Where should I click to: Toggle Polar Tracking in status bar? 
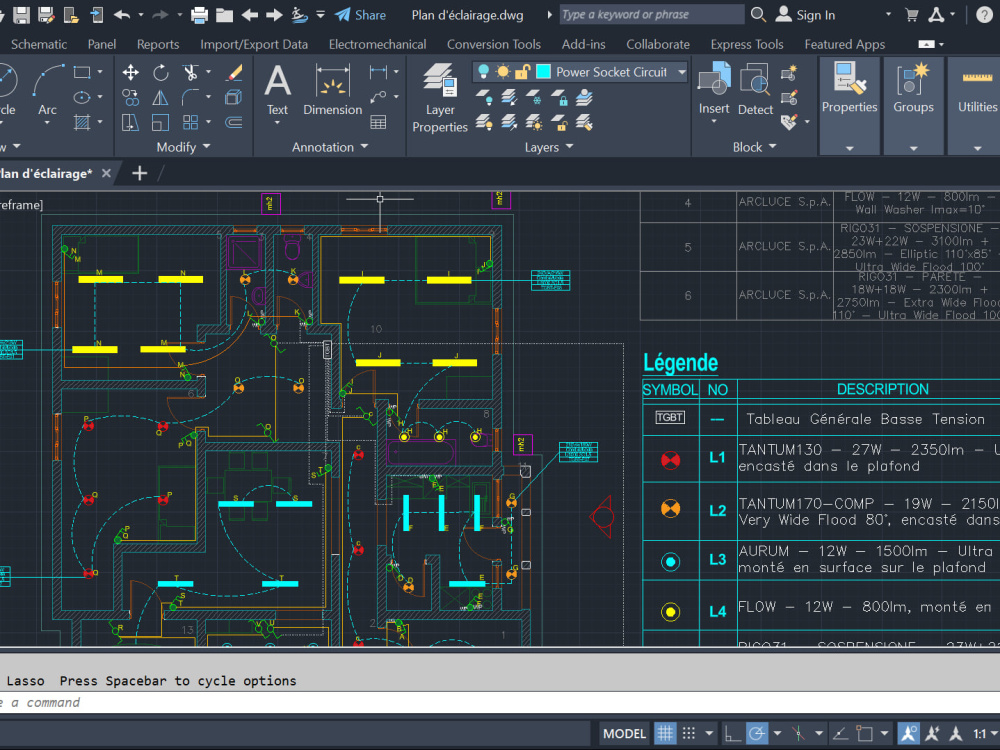point(757,733)
